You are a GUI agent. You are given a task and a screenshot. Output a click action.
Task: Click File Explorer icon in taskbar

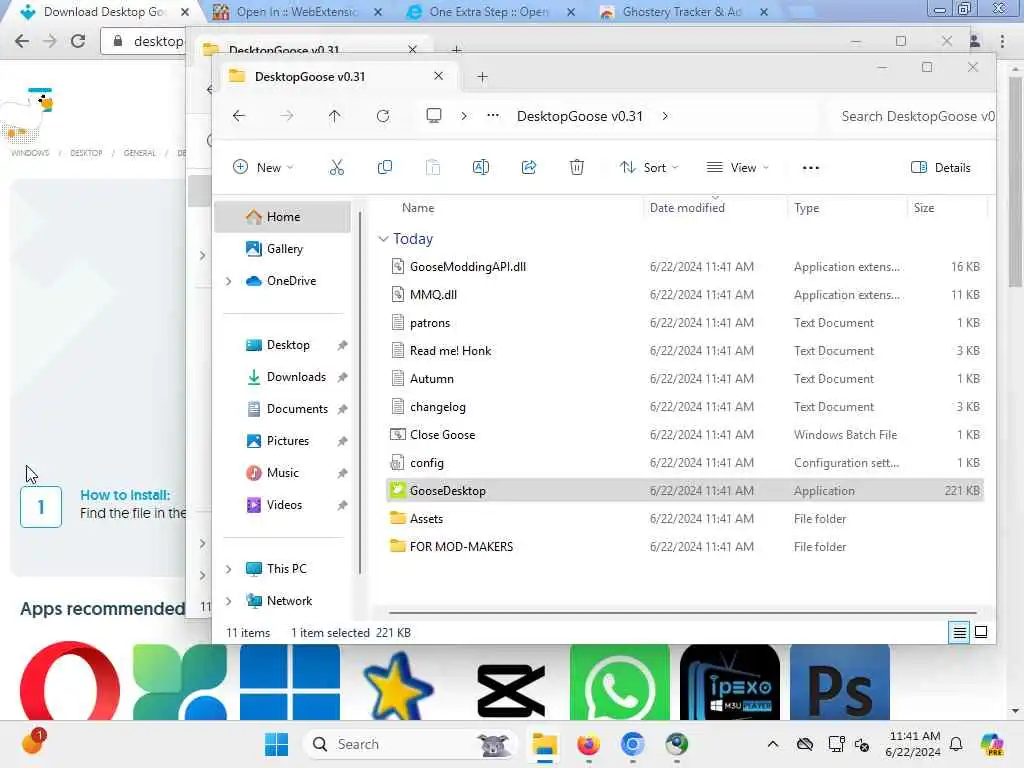click(x=544, y=744)
